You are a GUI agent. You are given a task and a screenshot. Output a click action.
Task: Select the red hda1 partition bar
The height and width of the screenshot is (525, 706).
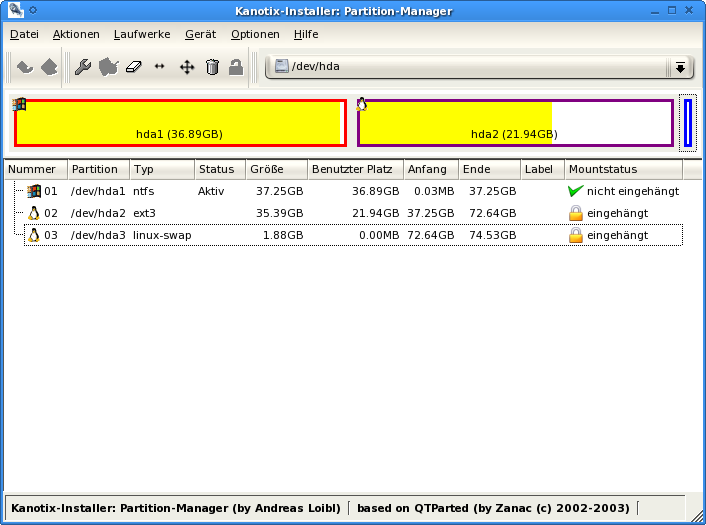[x=181, y=123]
